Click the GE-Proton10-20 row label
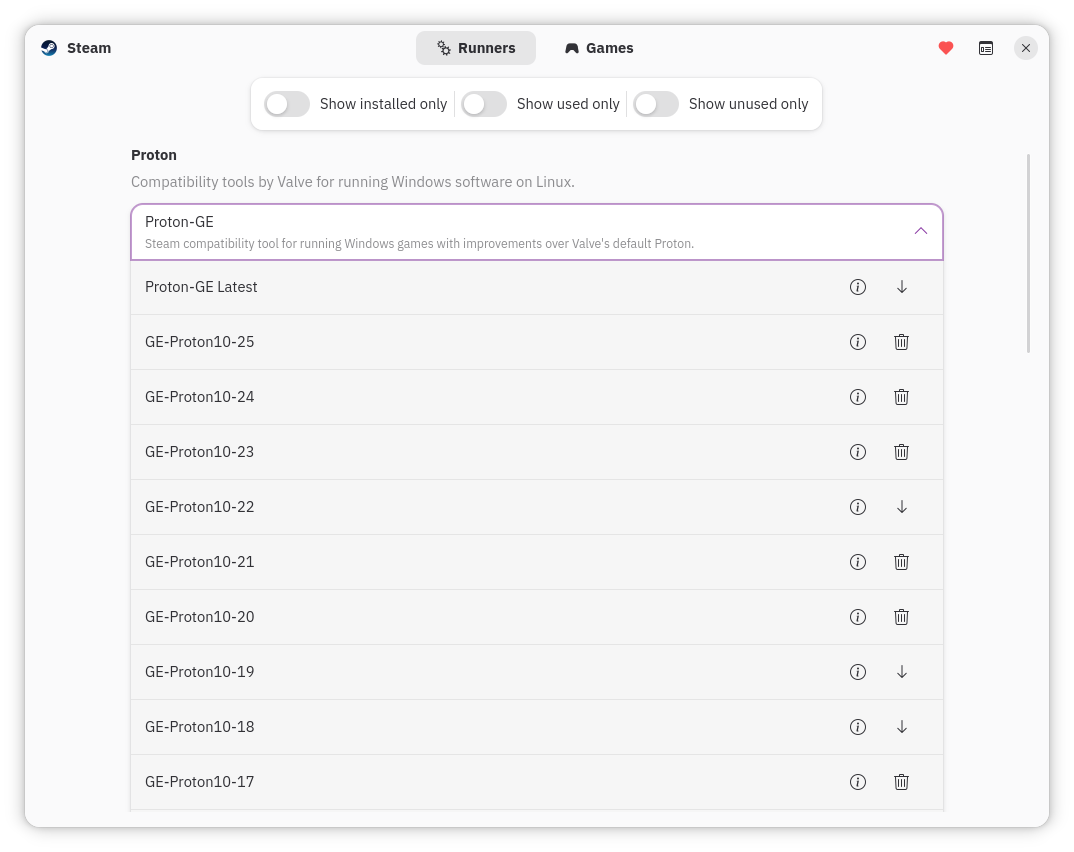The height and width of the screenshot is (852, 1074). (199, 617)
